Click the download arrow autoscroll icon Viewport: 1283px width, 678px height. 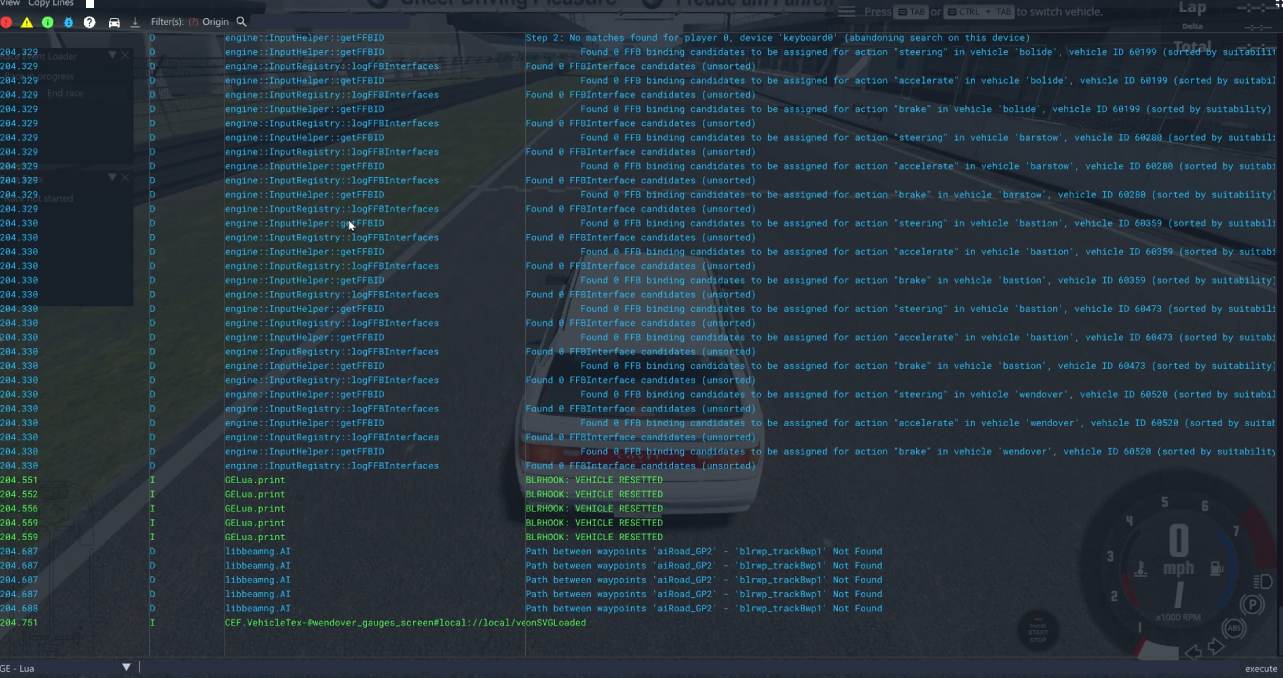pos(135,22)
